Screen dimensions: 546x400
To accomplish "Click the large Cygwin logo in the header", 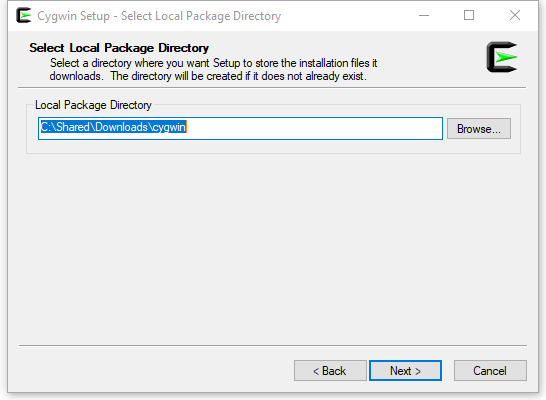I will (x=502, y=57).
